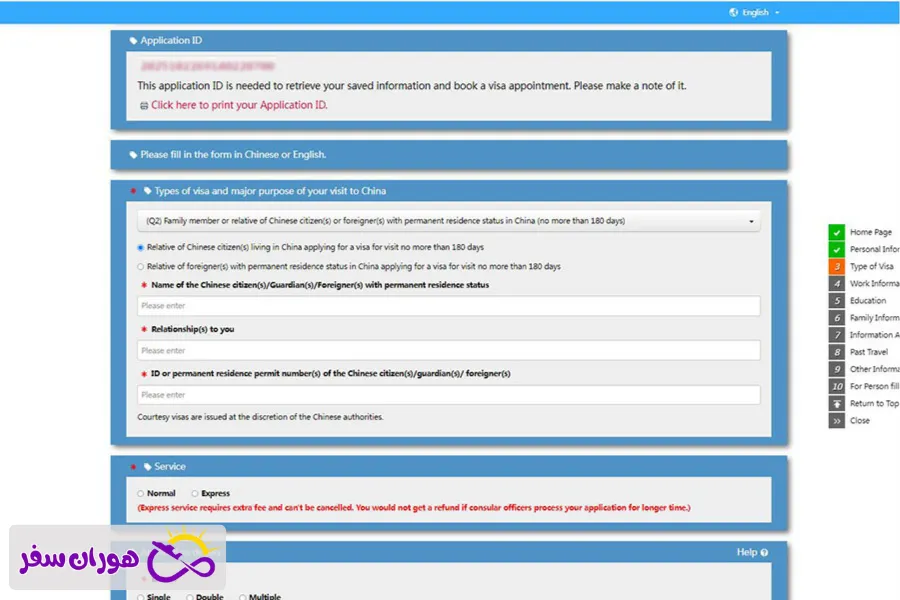Click the Help question mark icon
This screenshot has height=600, width=900.
tap(764, 552)
